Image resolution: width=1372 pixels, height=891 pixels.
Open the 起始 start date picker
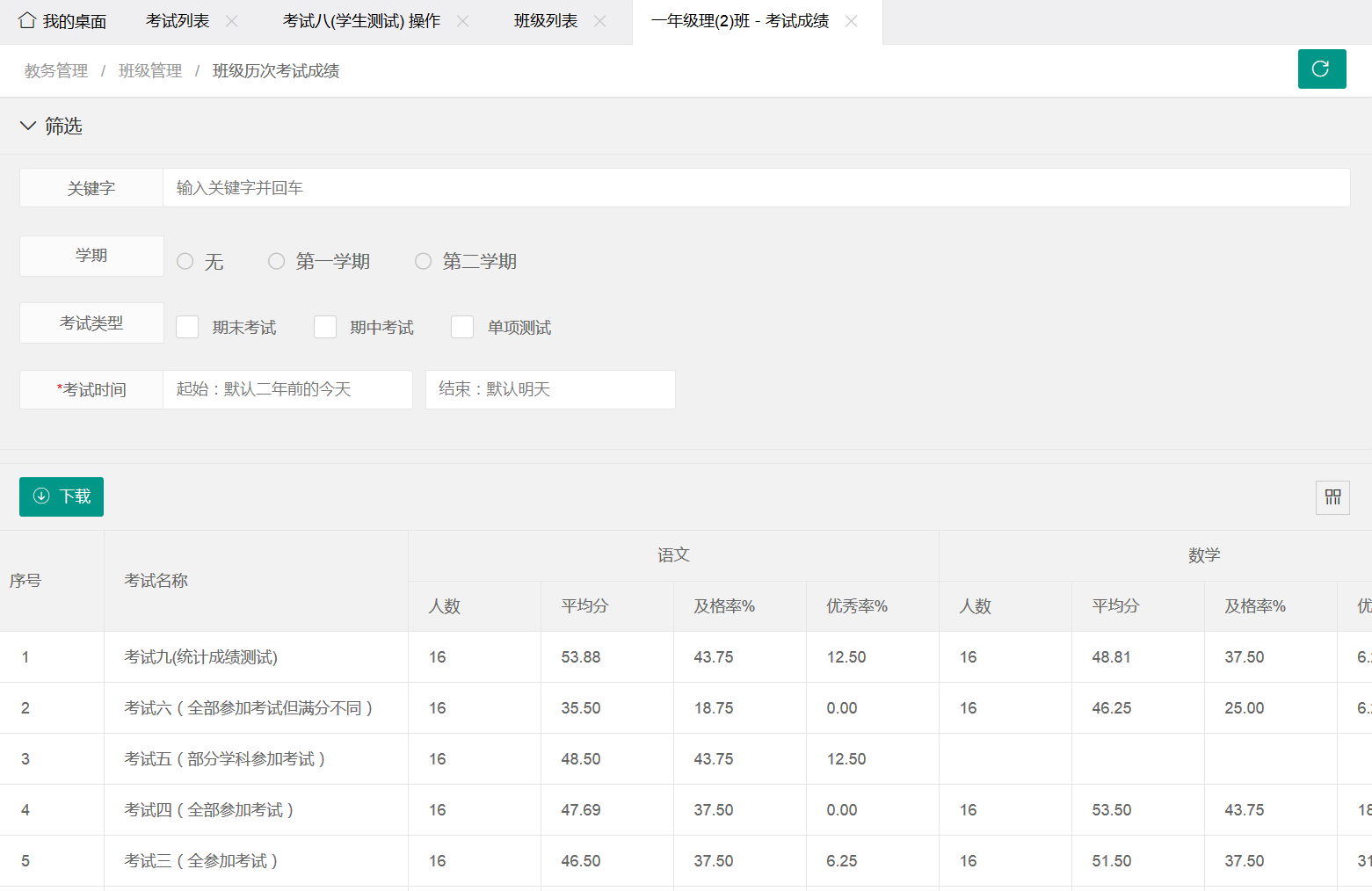click(x=287, y=389)
